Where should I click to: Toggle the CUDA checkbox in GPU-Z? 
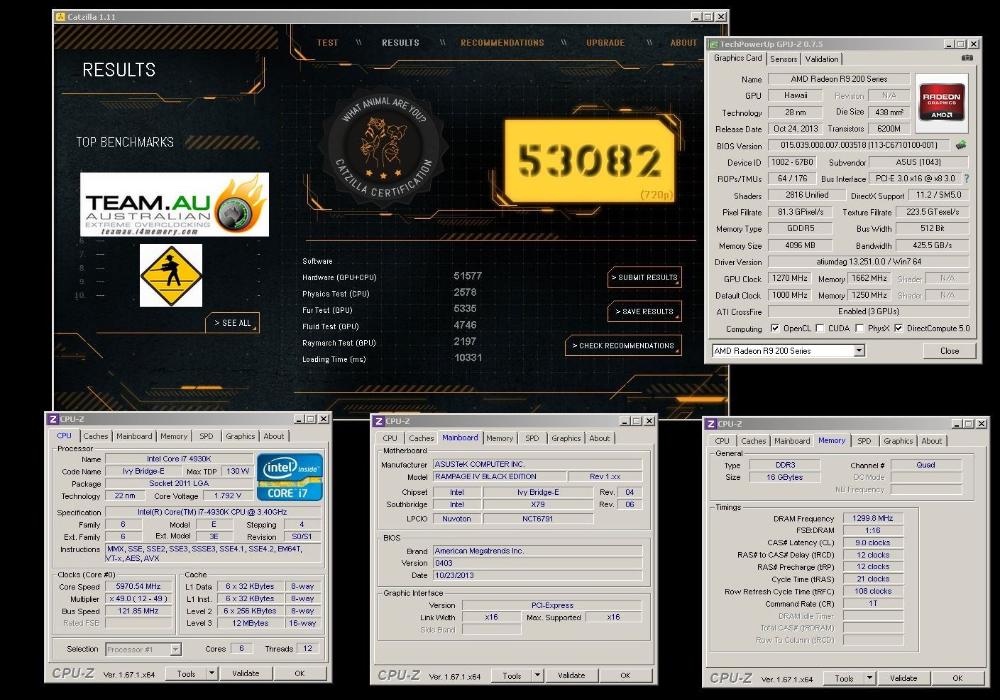(x=820, y=328)
